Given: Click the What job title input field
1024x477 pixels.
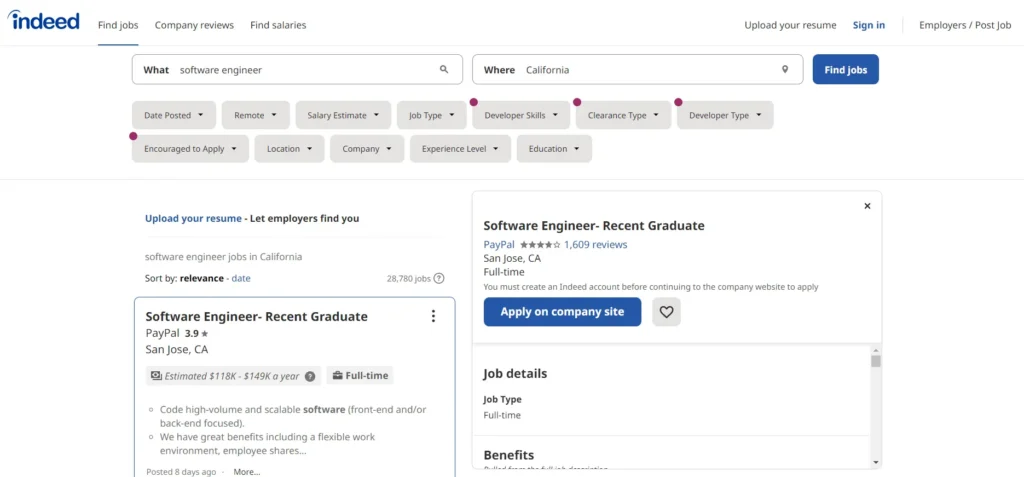Looking at the screenshot, I should click(x=305, y=70).
